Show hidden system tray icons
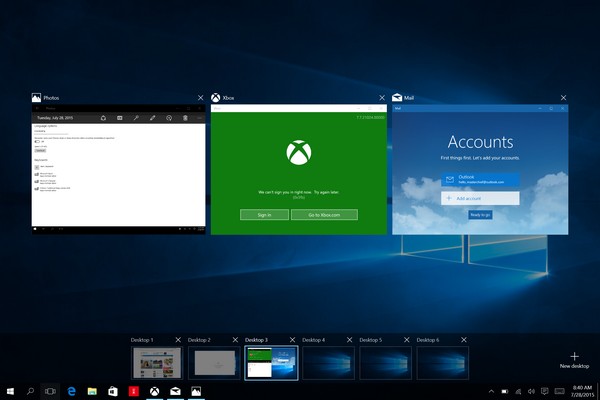The image size is (600, 400). (491, 391)
